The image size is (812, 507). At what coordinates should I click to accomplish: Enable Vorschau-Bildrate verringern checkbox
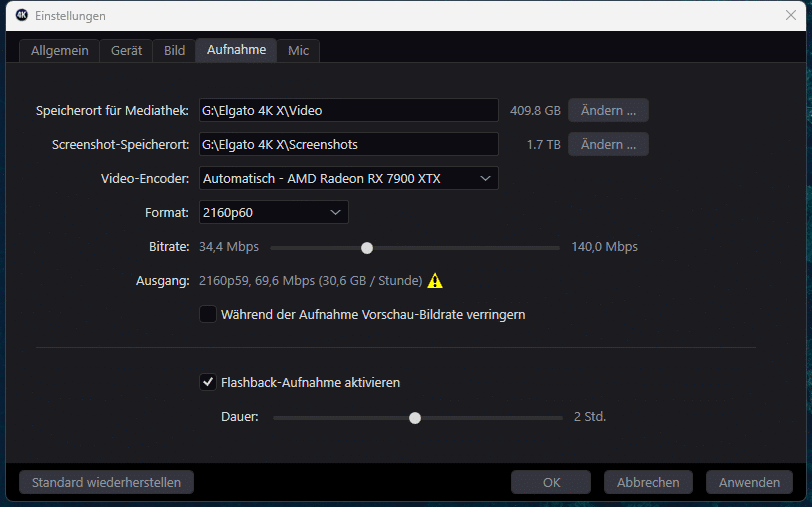[208, 314]
